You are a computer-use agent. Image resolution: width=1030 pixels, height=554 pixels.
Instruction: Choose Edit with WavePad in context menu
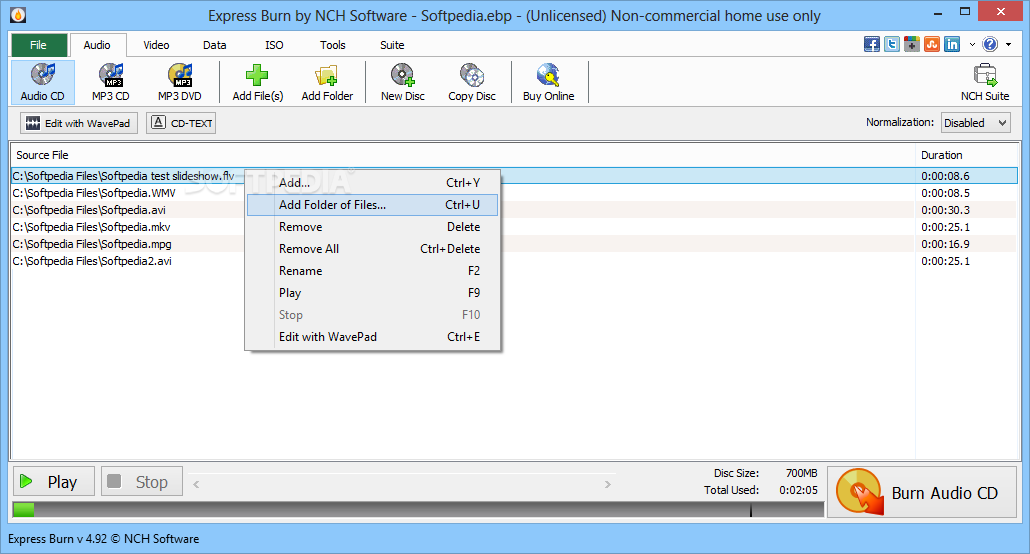(372, 337)
